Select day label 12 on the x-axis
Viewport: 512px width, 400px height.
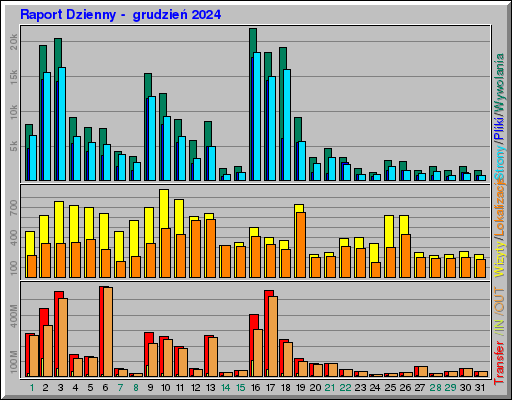(x=195, y=388)
